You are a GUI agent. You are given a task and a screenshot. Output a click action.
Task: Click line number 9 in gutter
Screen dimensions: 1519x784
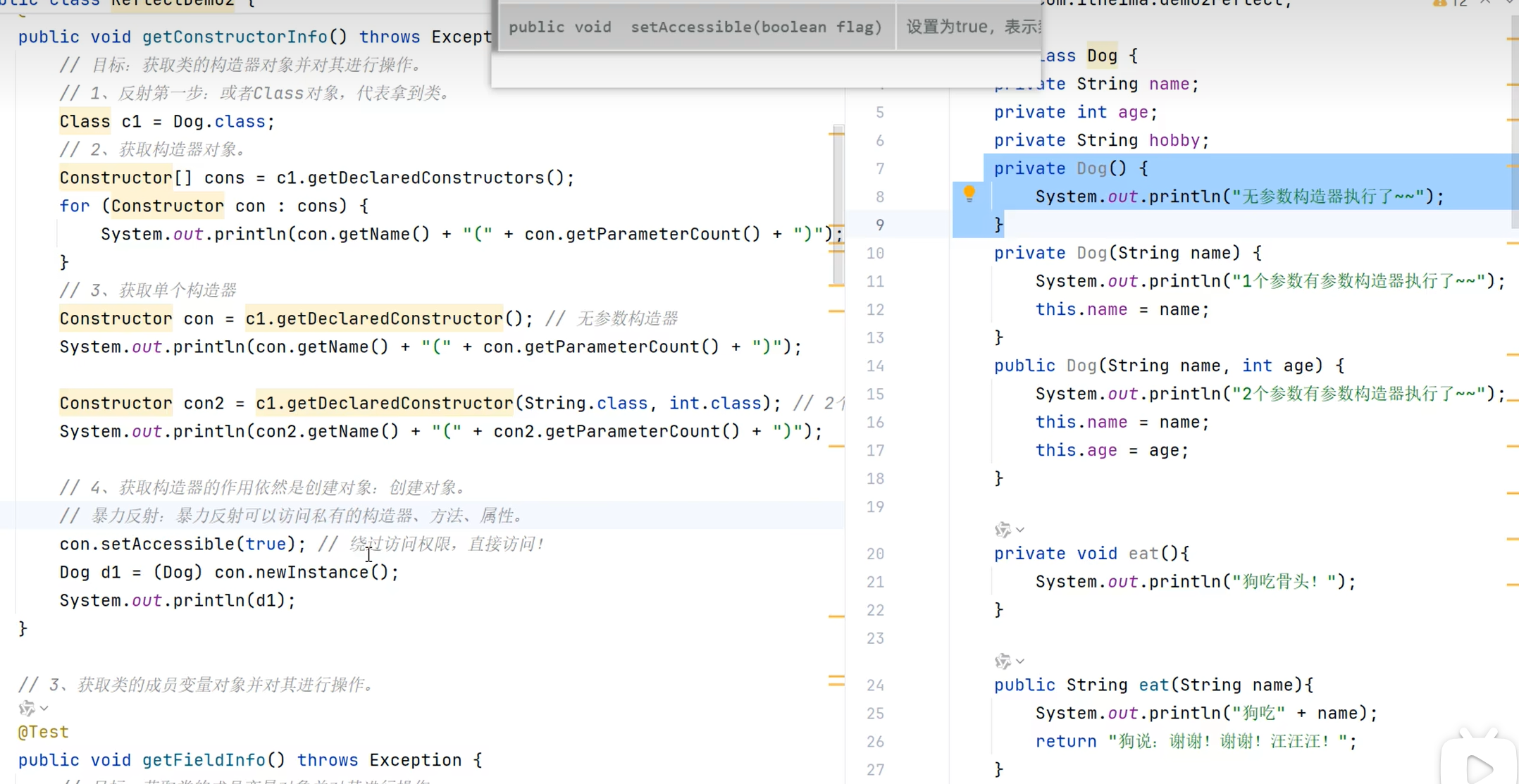[879, 225]
